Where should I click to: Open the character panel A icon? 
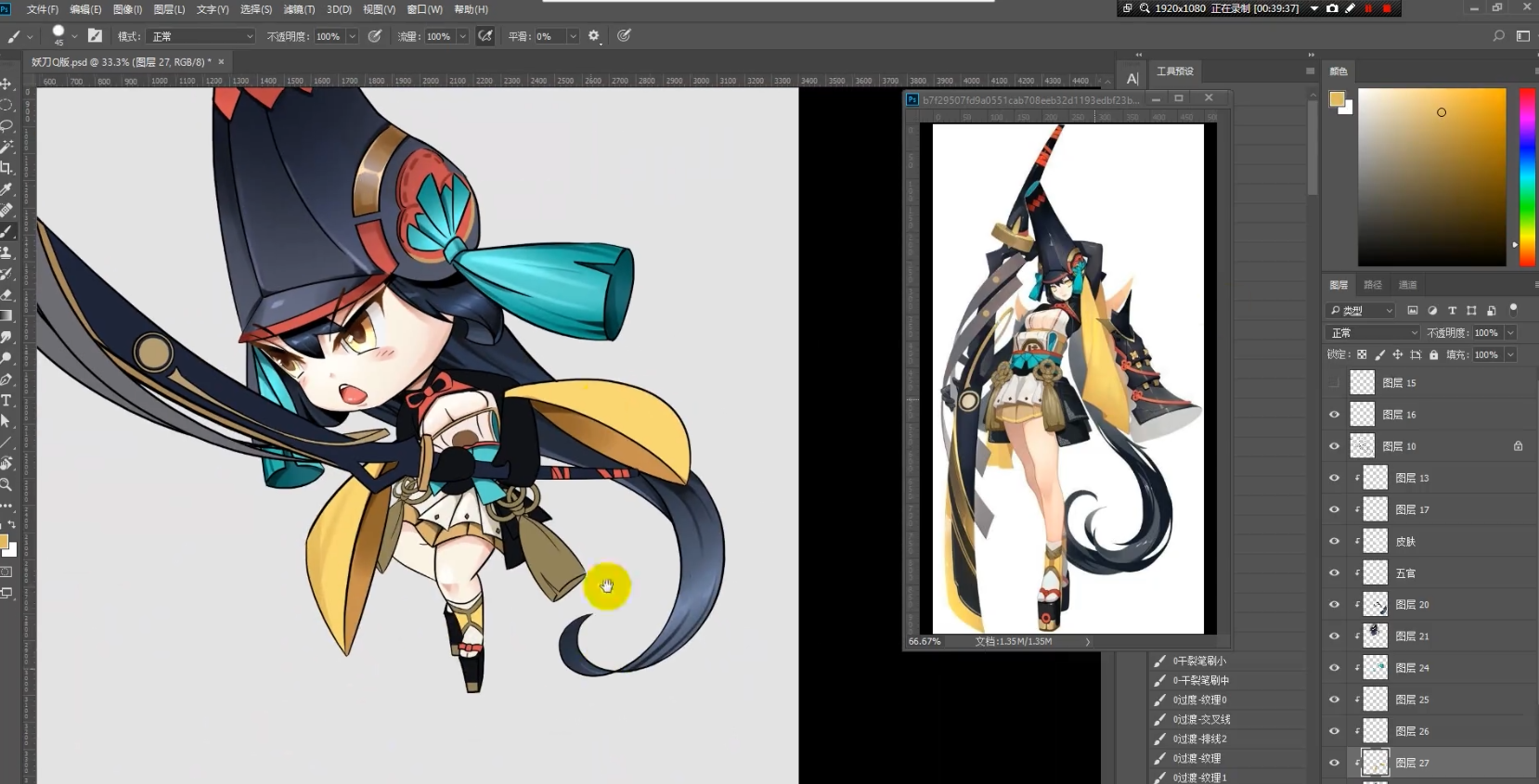pyautogui.click(x=1132, y=79)
